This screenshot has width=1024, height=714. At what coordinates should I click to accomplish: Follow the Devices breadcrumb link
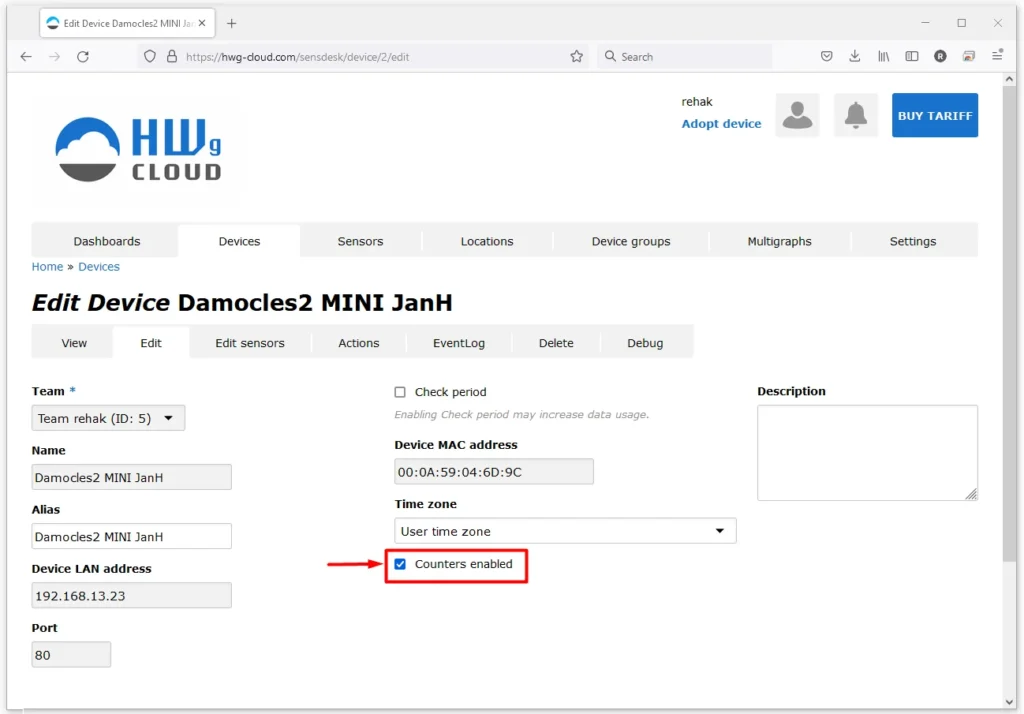tap(99, 267)
